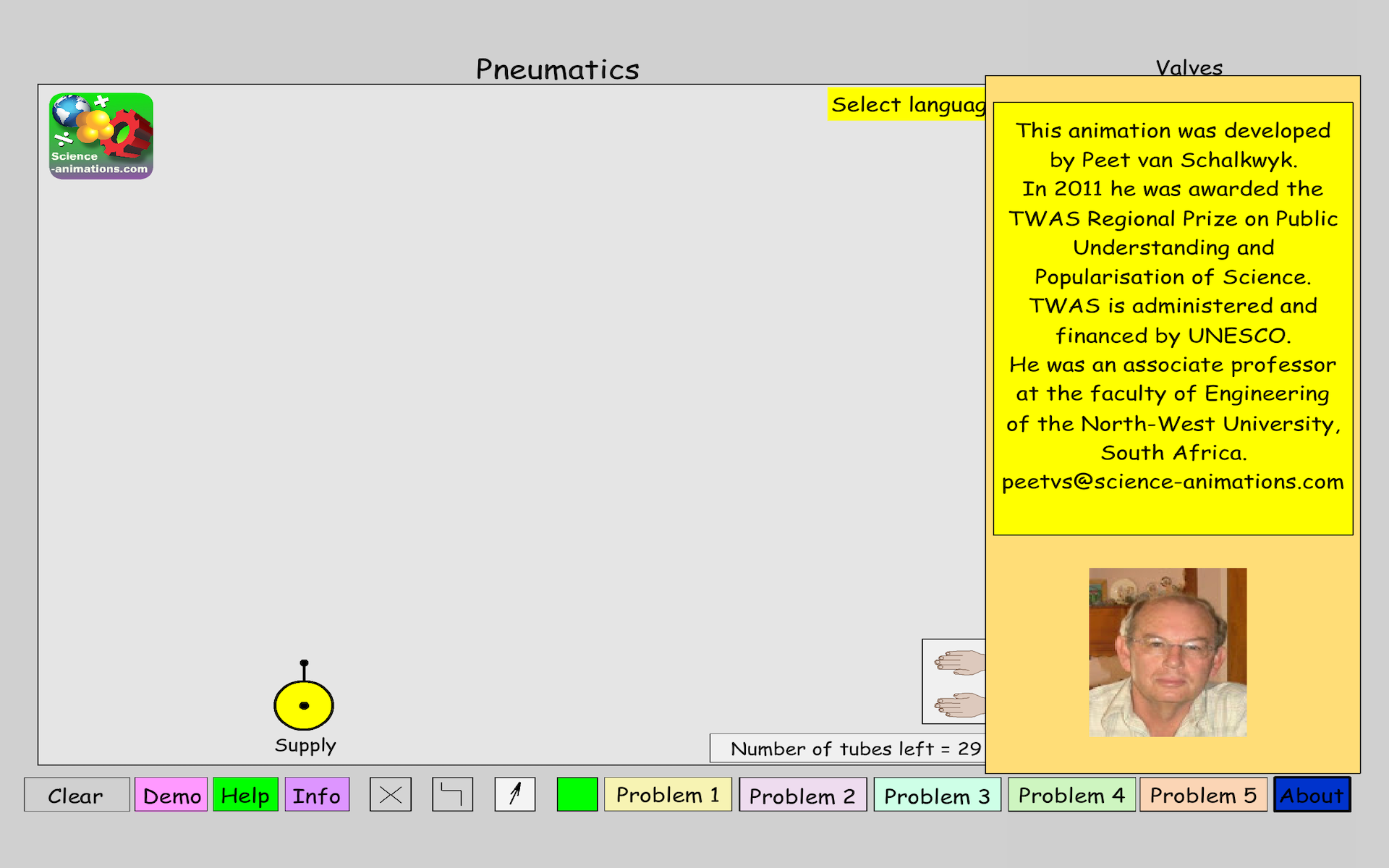This screenshot has width=1389, height=868.
Task: Start the Demo
Action: [171, 795]
